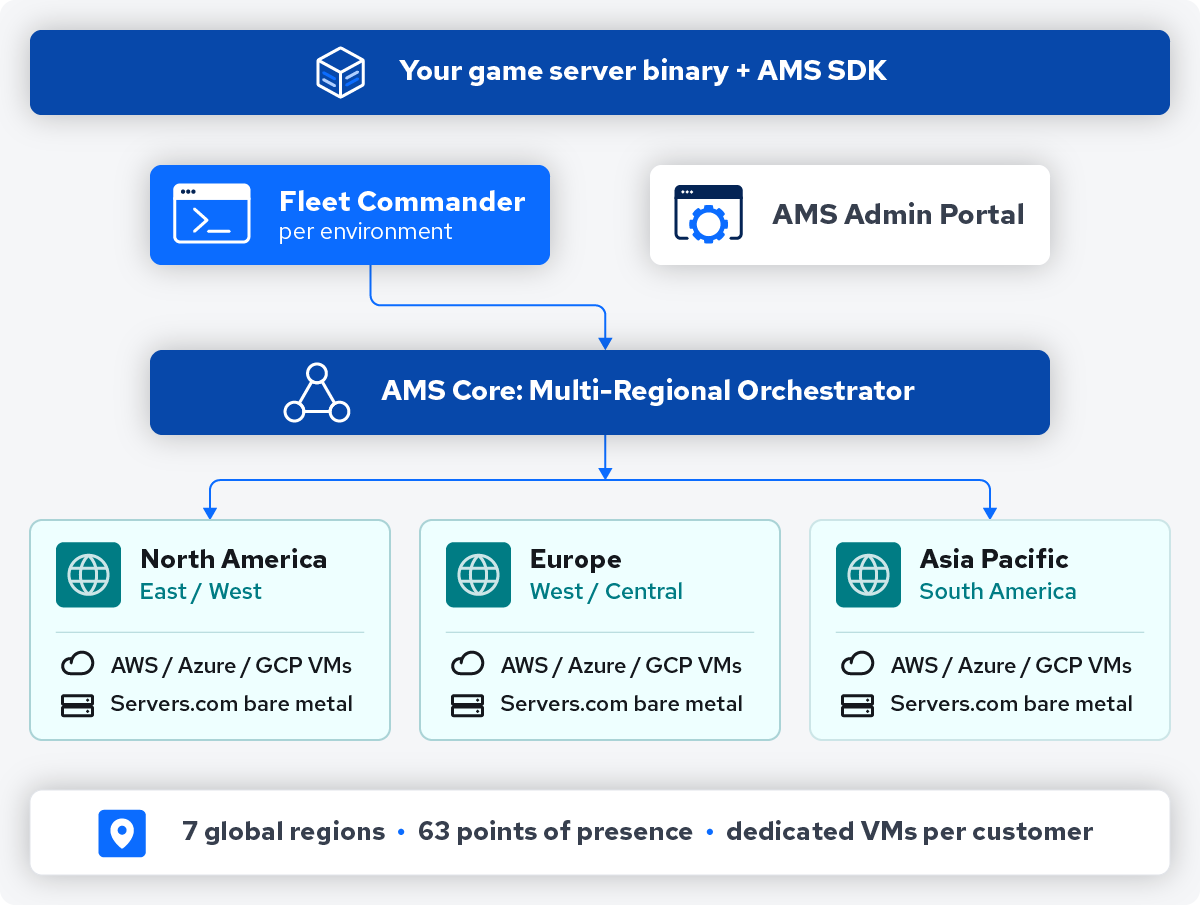Click the '63 points of presence' text
This screenshot has width=1200, height=905.
tap(556, 832)
